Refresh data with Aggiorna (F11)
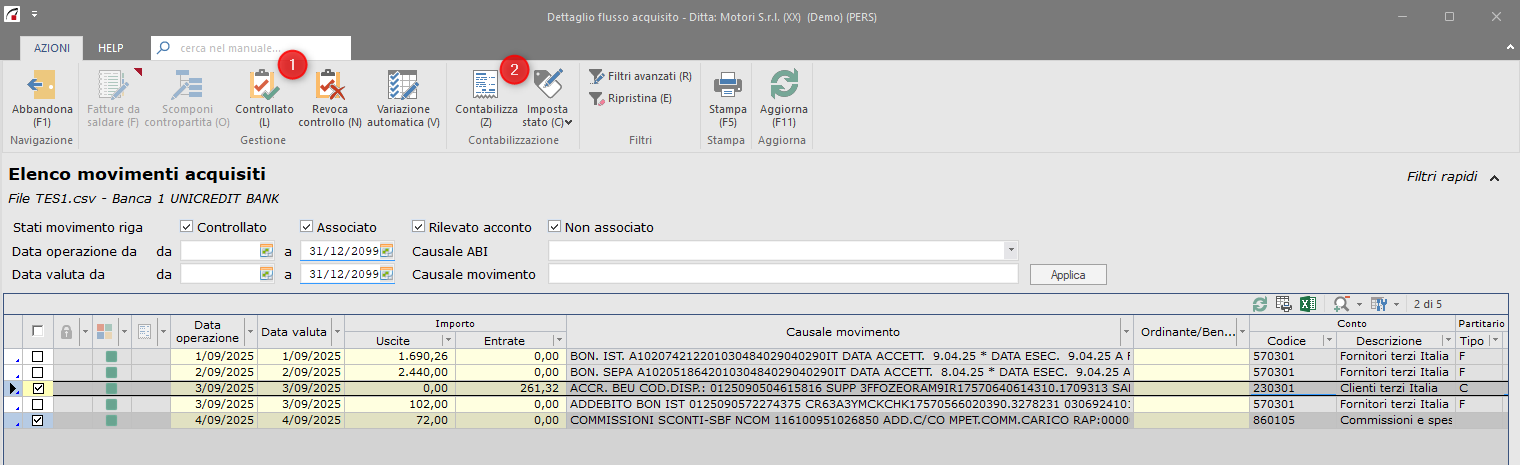The image size is (1520, 465). click(x=784, y=86)
